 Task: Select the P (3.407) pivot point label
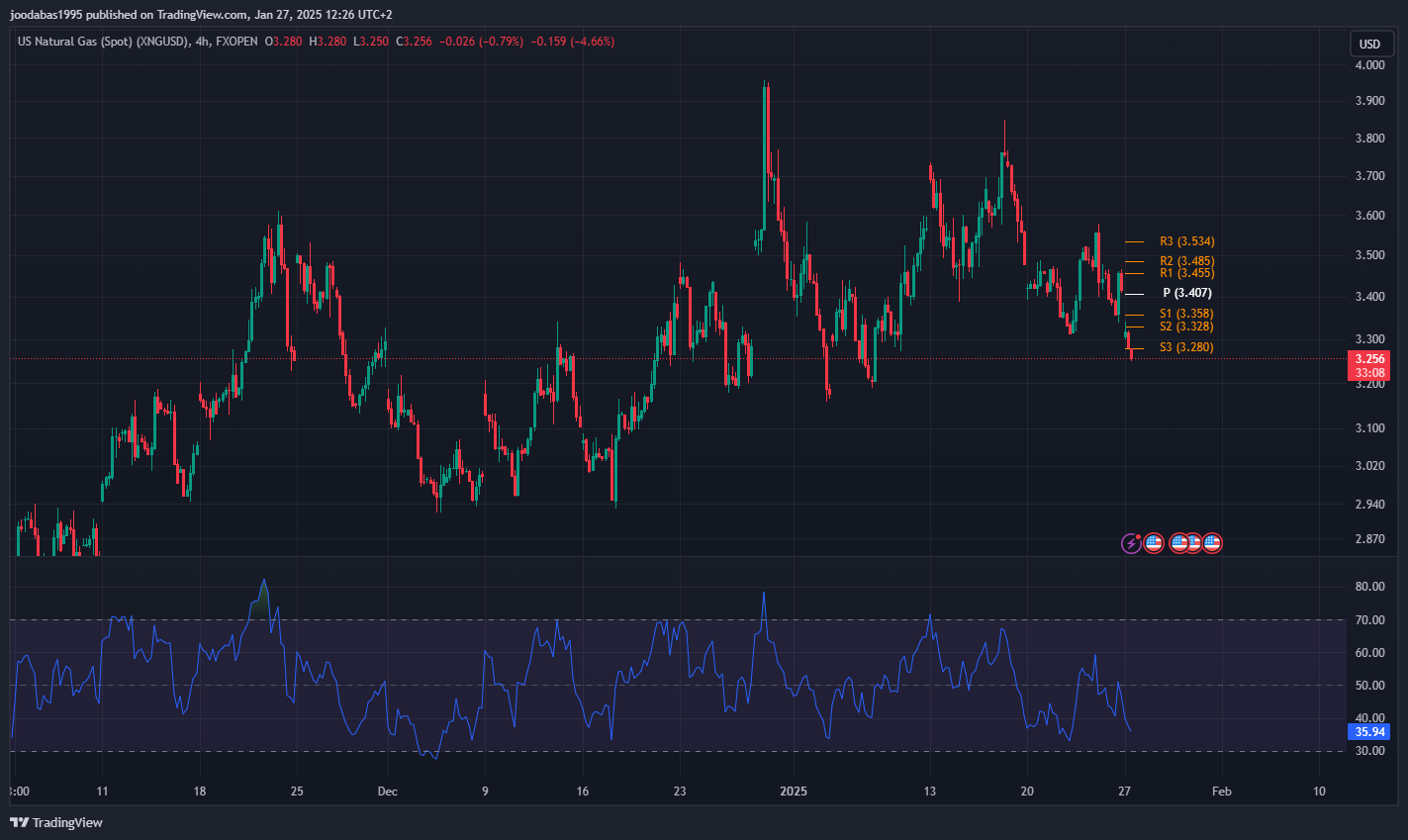(x=1186, y=293)
